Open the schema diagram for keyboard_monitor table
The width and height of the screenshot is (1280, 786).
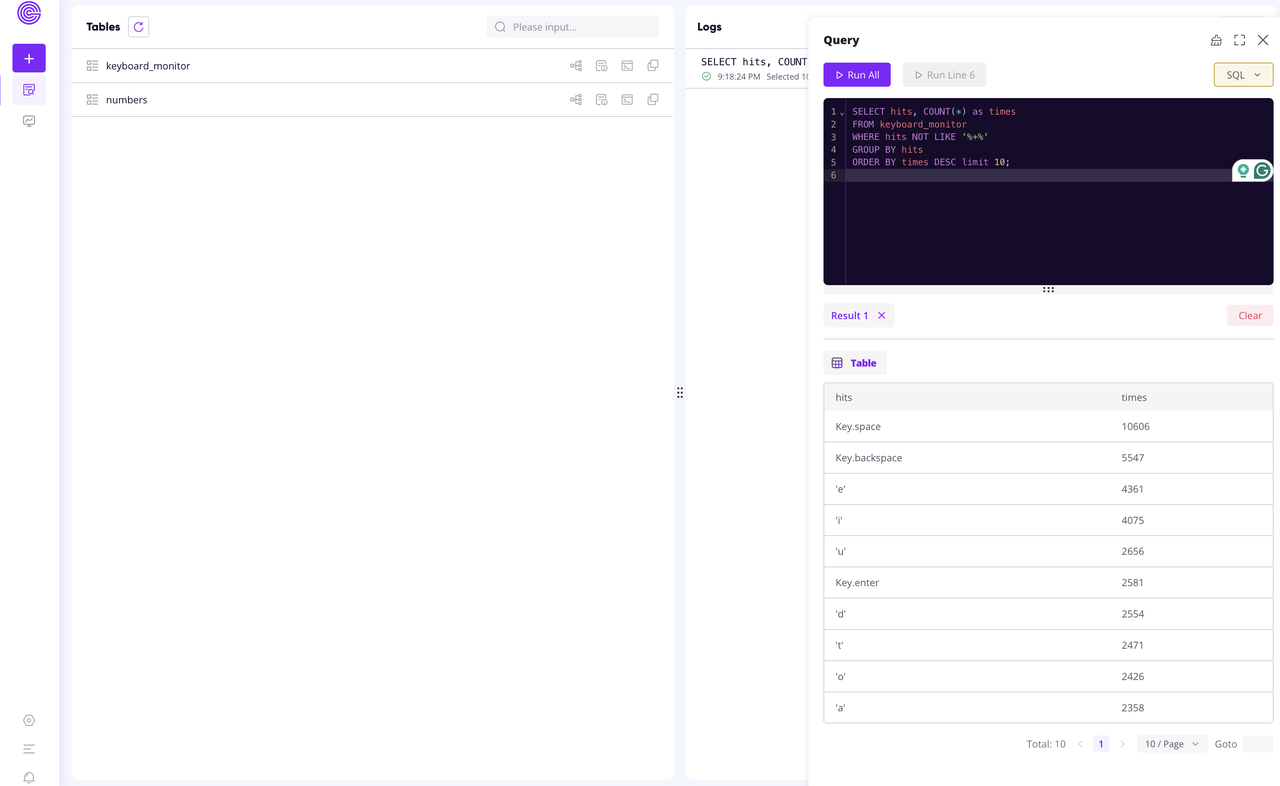coord(575,65)
